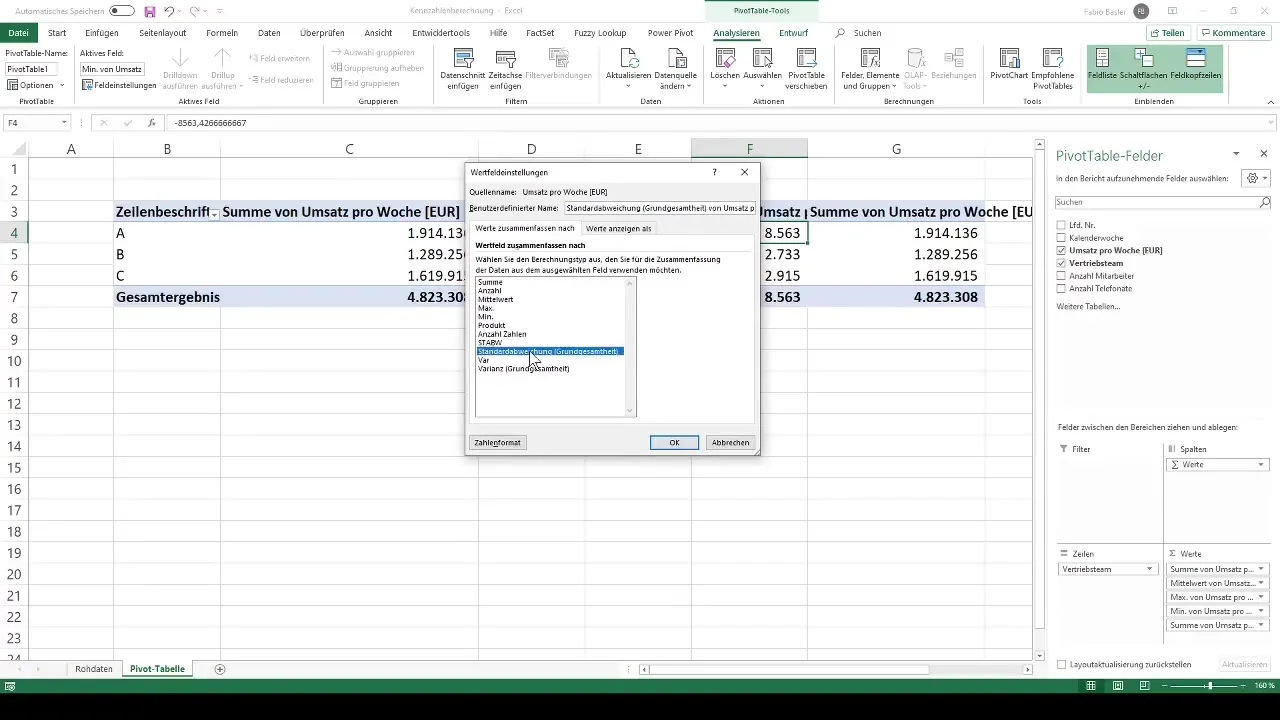Uncheck Umsatz pro Woche [EUR] checkbox
Screen dimensions: 1280x720
[x=1062, y=250]
